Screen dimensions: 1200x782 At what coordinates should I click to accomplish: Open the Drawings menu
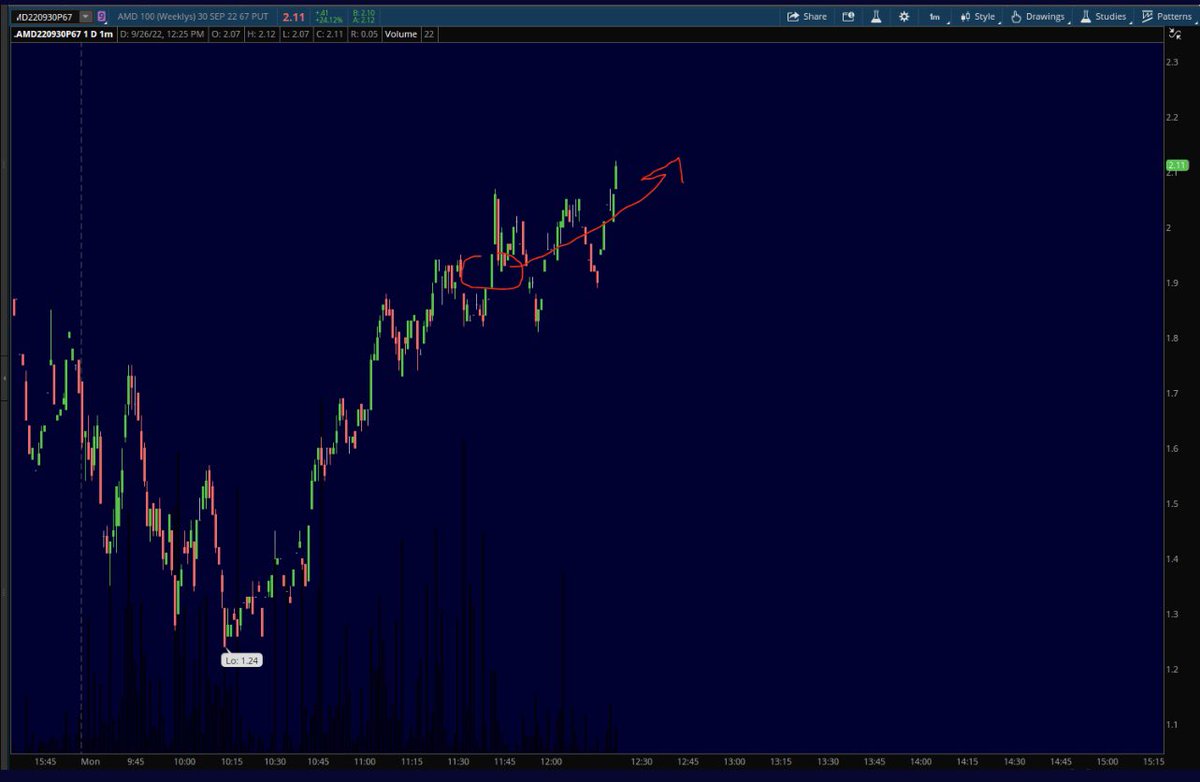click(1038, 17)
